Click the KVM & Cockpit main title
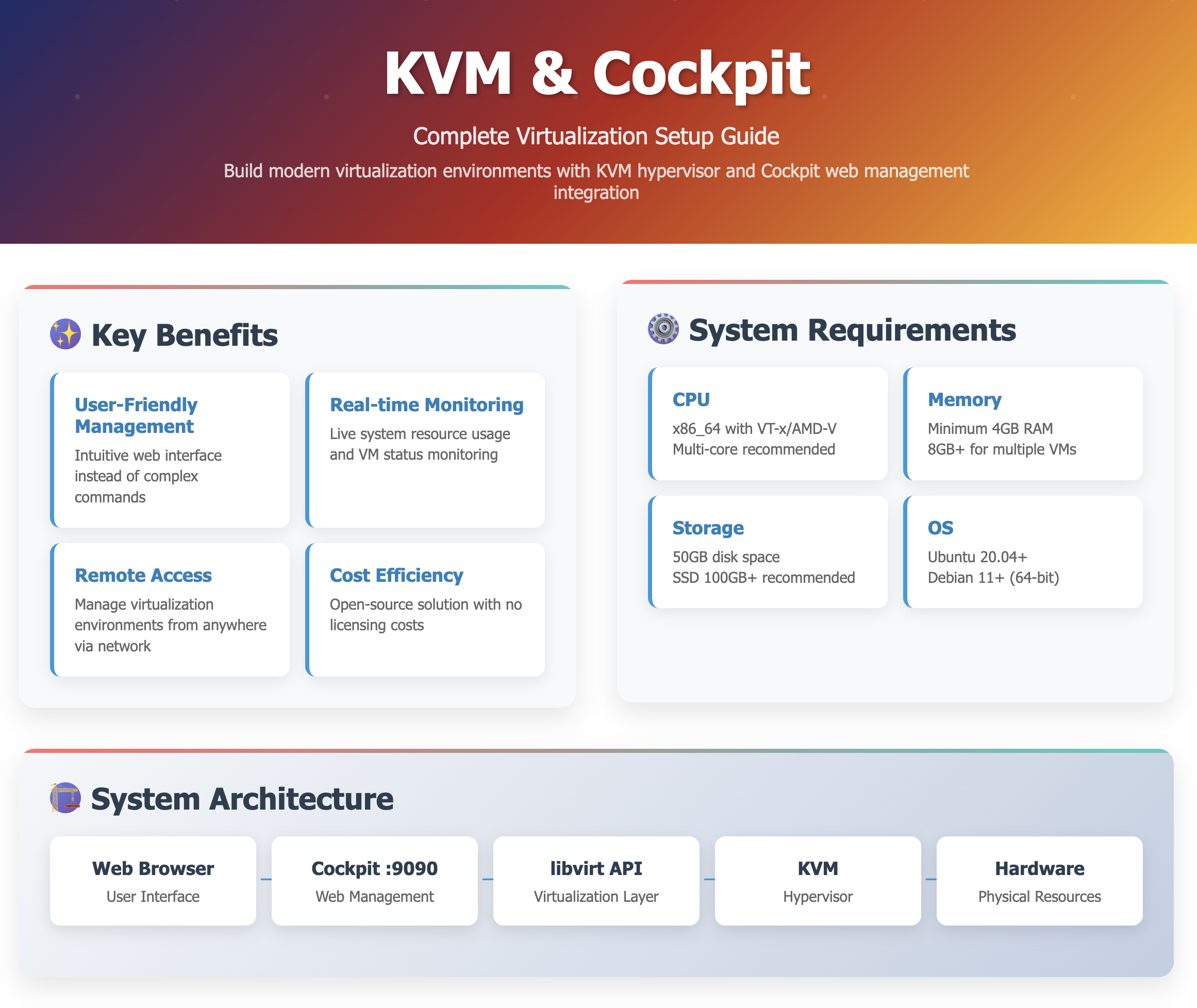 597,73
